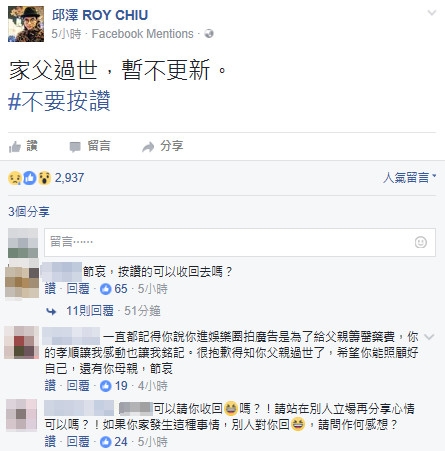Click the wow face reaction icon
The height and width of the screenshot is (451, 445).
tap(44, 178)
